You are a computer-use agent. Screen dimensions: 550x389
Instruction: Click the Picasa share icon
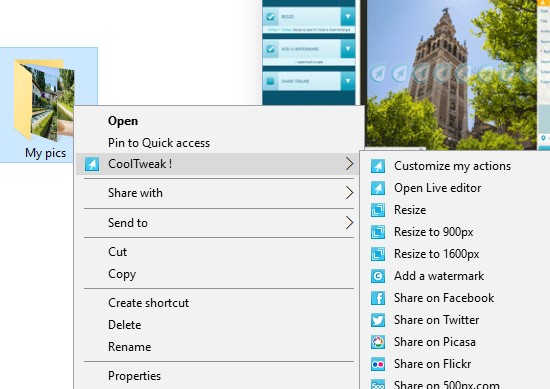(378, 342)
